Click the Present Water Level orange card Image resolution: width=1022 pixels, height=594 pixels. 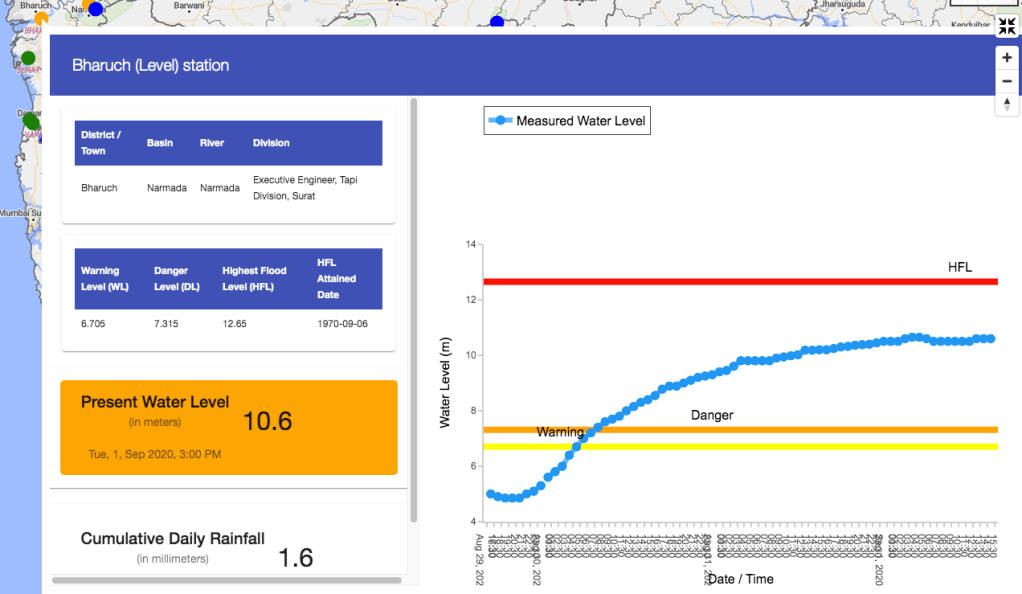[x=229, y=427]
